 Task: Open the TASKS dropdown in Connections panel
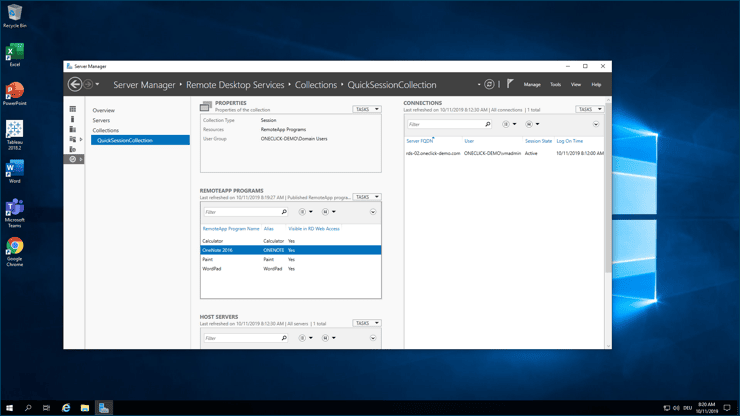click(x=589, y=109)
